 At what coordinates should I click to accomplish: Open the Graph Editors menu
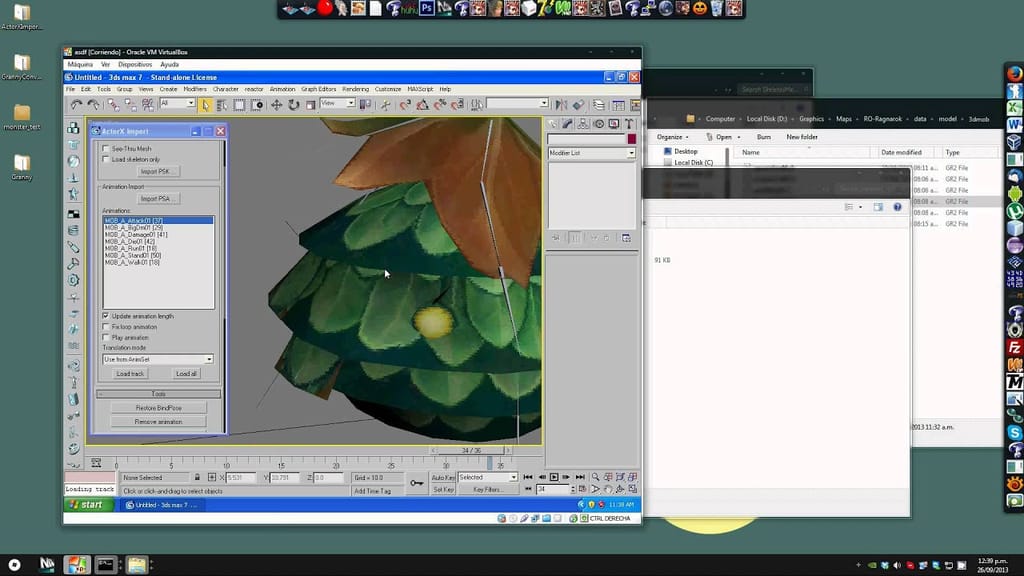pos(319,89)
